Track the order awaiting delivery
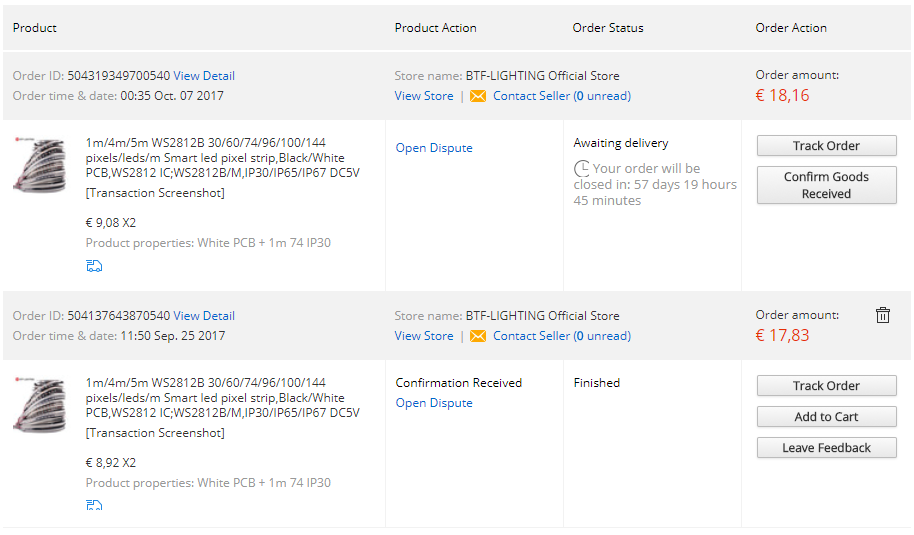Viewport: 914px width, 535px height. click(826, 146)
